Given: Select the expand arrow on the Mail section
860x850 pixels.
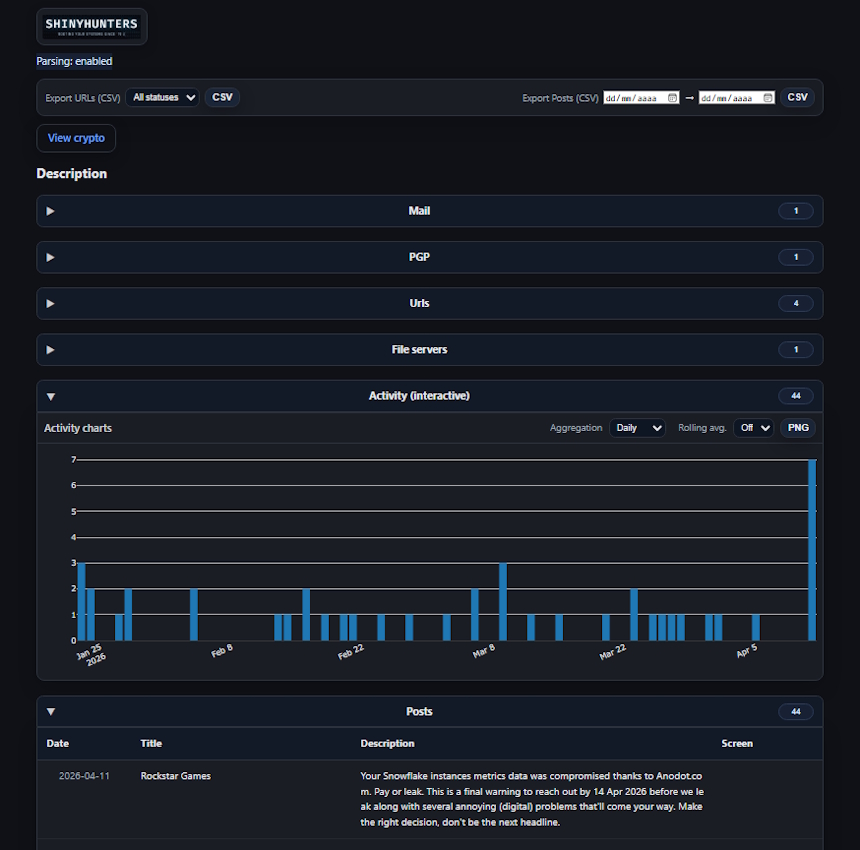Looking at the screenshot, I should click(x=50, y=211).
